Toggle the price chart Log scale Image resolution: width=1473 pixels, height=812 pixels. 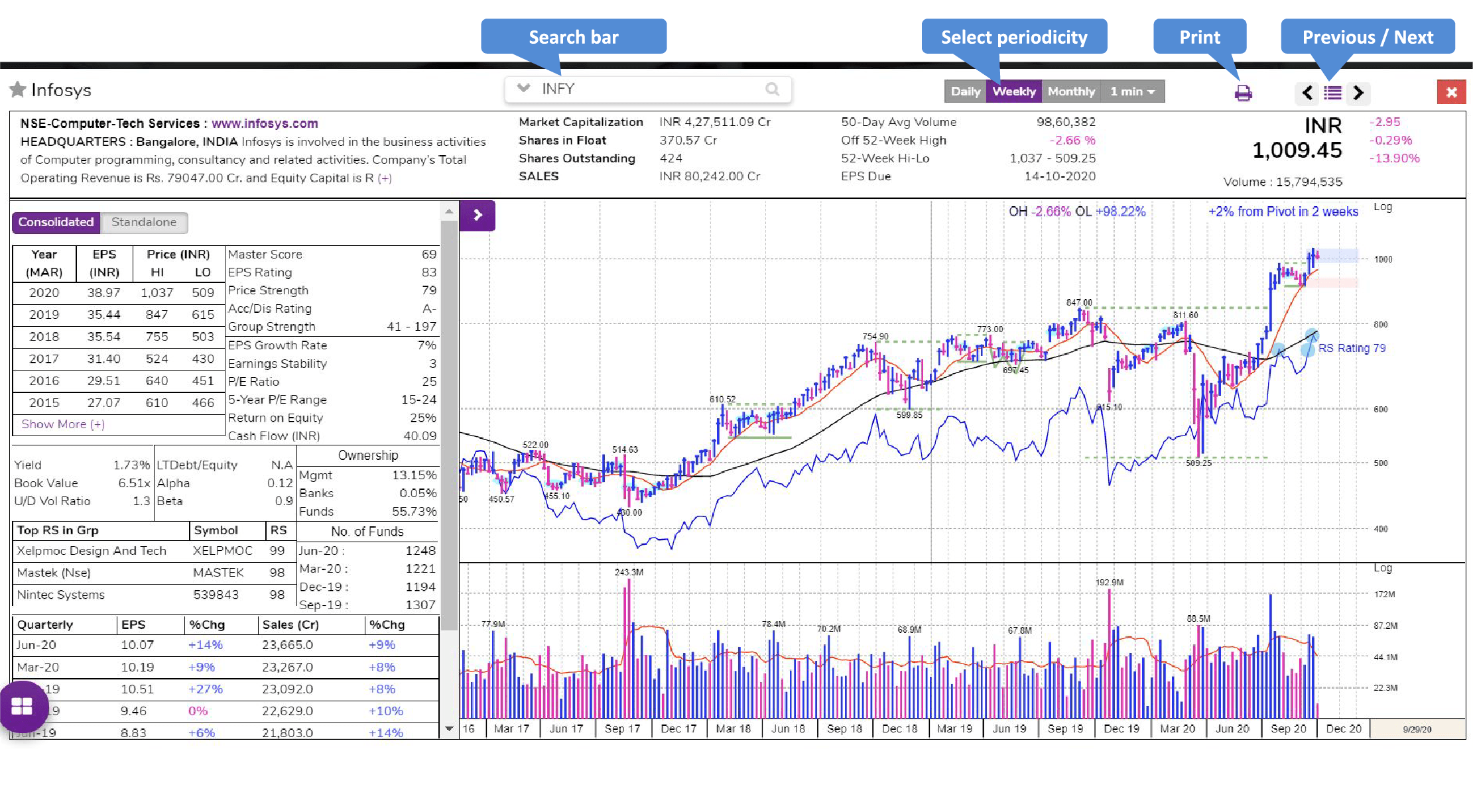[1383, 207]
